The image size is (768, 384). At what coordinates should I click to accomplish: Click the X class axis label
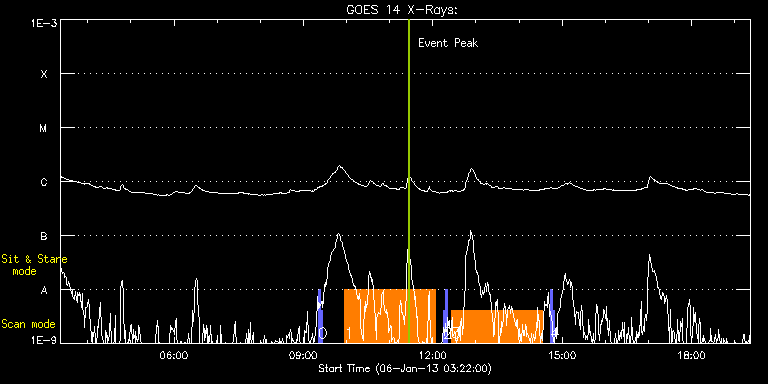pyautogui.click(x=44, y=74)
